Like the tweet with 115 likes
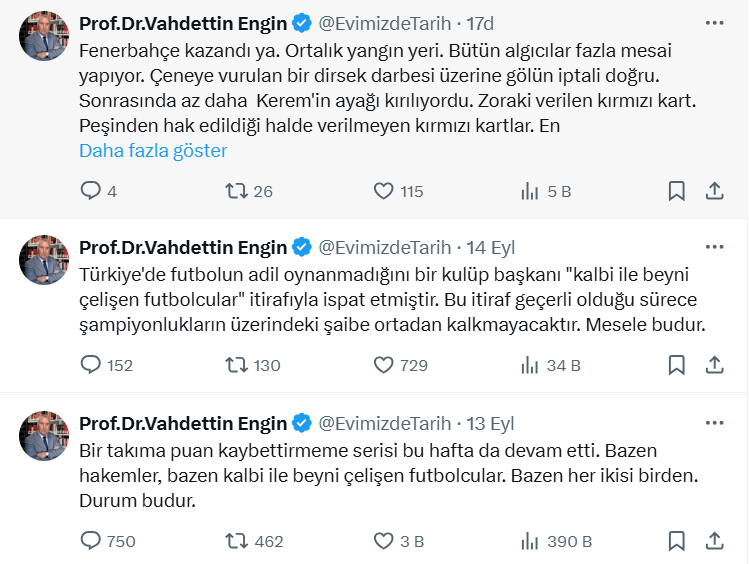The height and width of the screenshot is (564, 750). pos(384,191)
